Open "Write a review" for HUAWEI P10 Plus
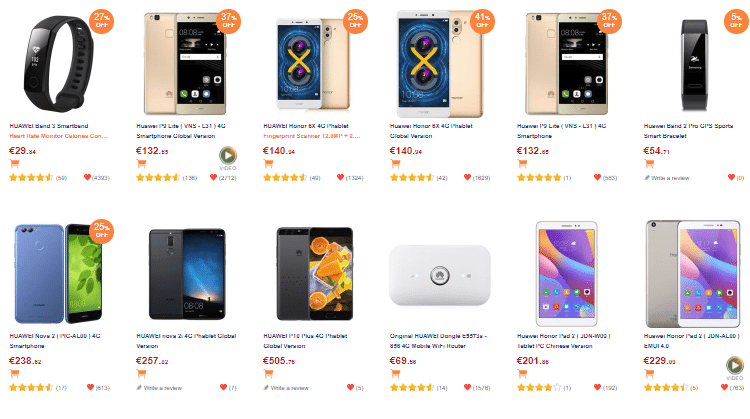750x419 pixels. pos(290,386)
